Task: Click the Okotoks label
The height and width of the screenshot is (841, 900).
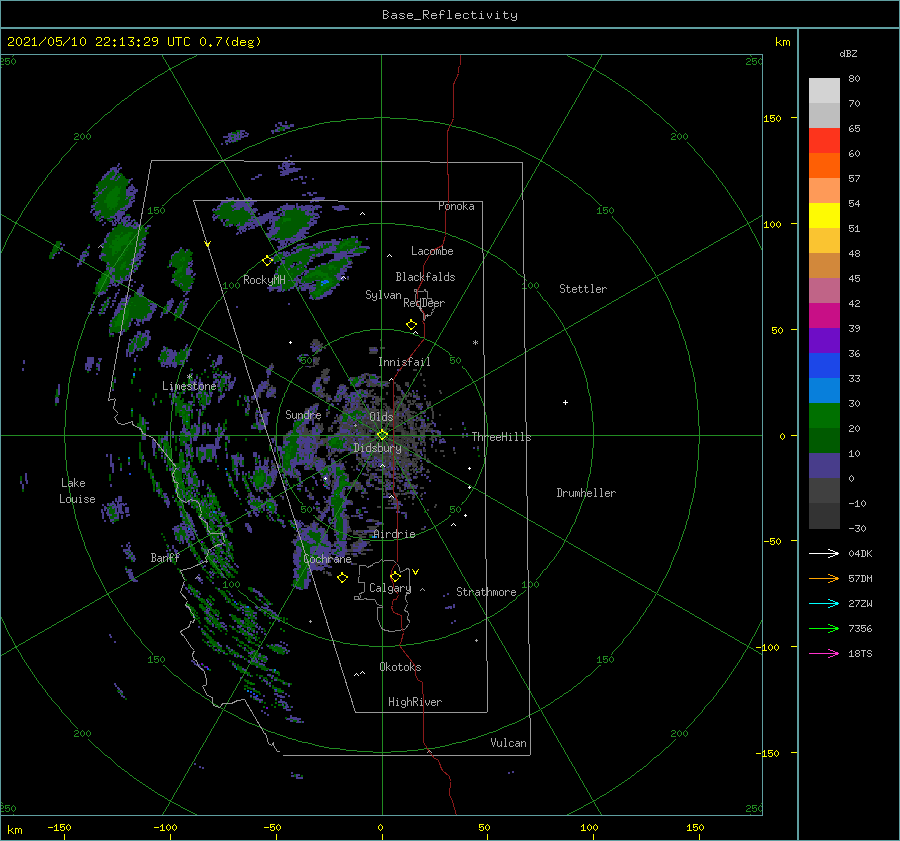Action: tap(400, 667)
